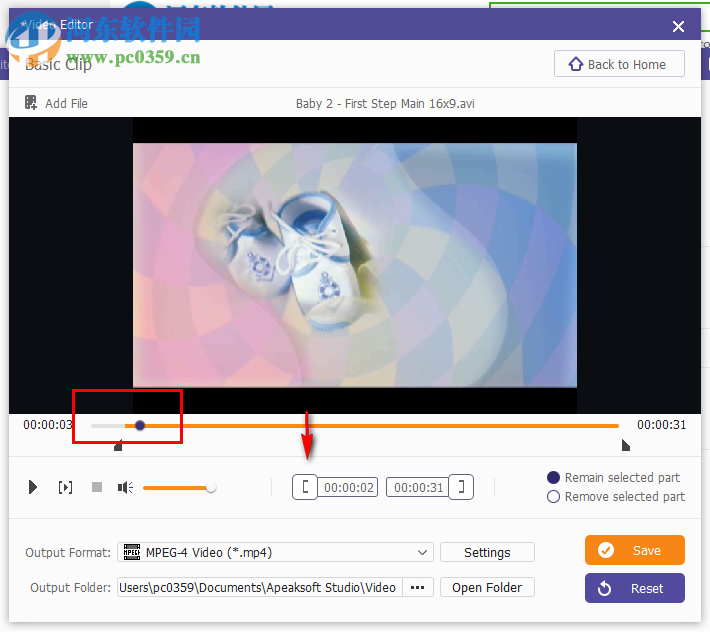Image resolution: width=710 pixels, height=632 pixels.
Task: Click the Add File icon
Action: pos(31,103)
